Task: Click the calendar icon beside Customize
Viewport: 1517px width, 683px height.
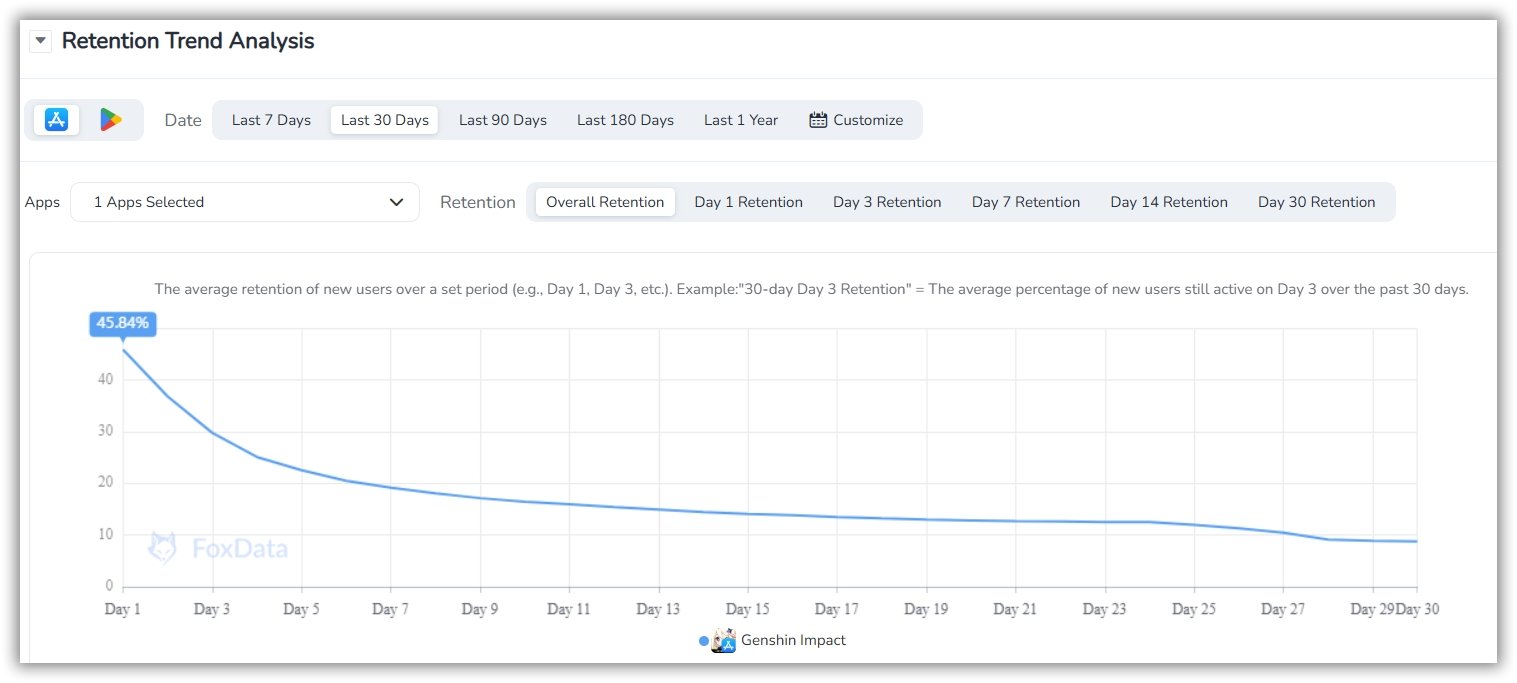Action: coord(818,120)
